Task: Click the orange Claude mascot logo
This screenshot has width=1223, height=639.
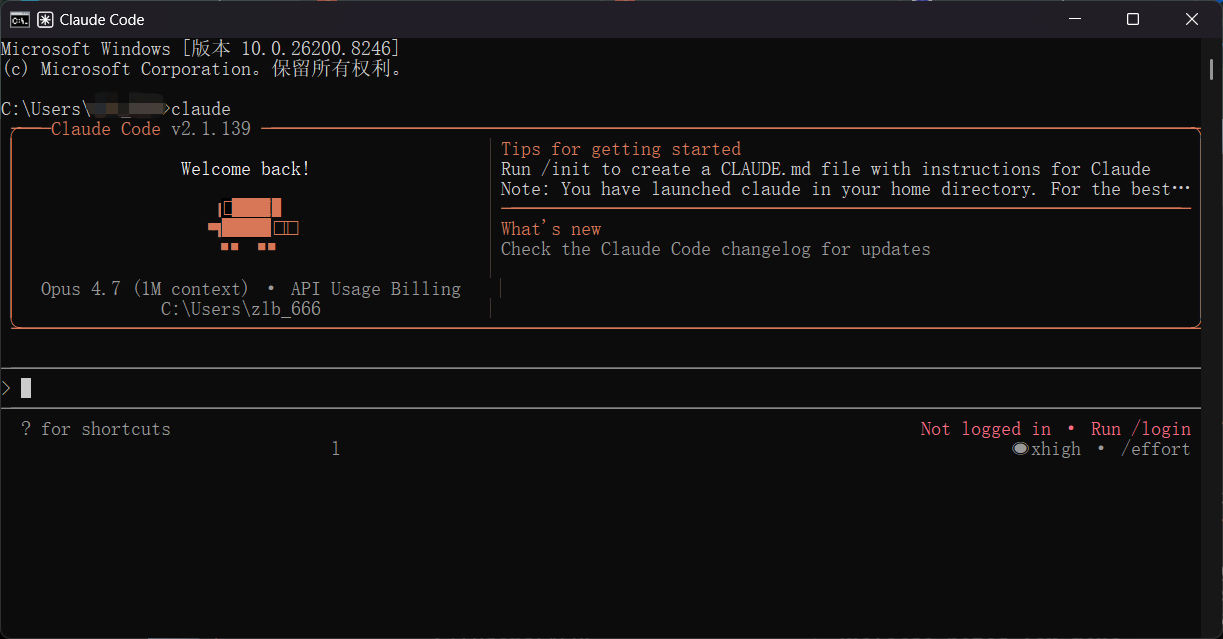Action: [x=253, y=223]
